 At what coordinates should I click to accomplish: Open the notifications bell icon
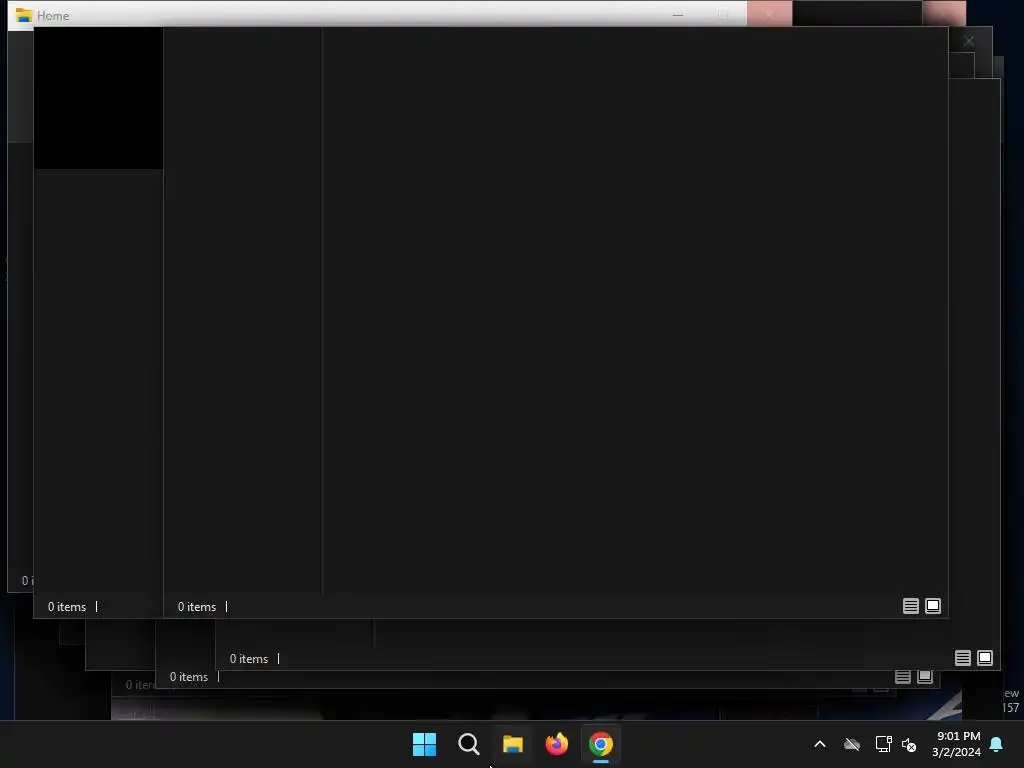click(x=996, y=744)
